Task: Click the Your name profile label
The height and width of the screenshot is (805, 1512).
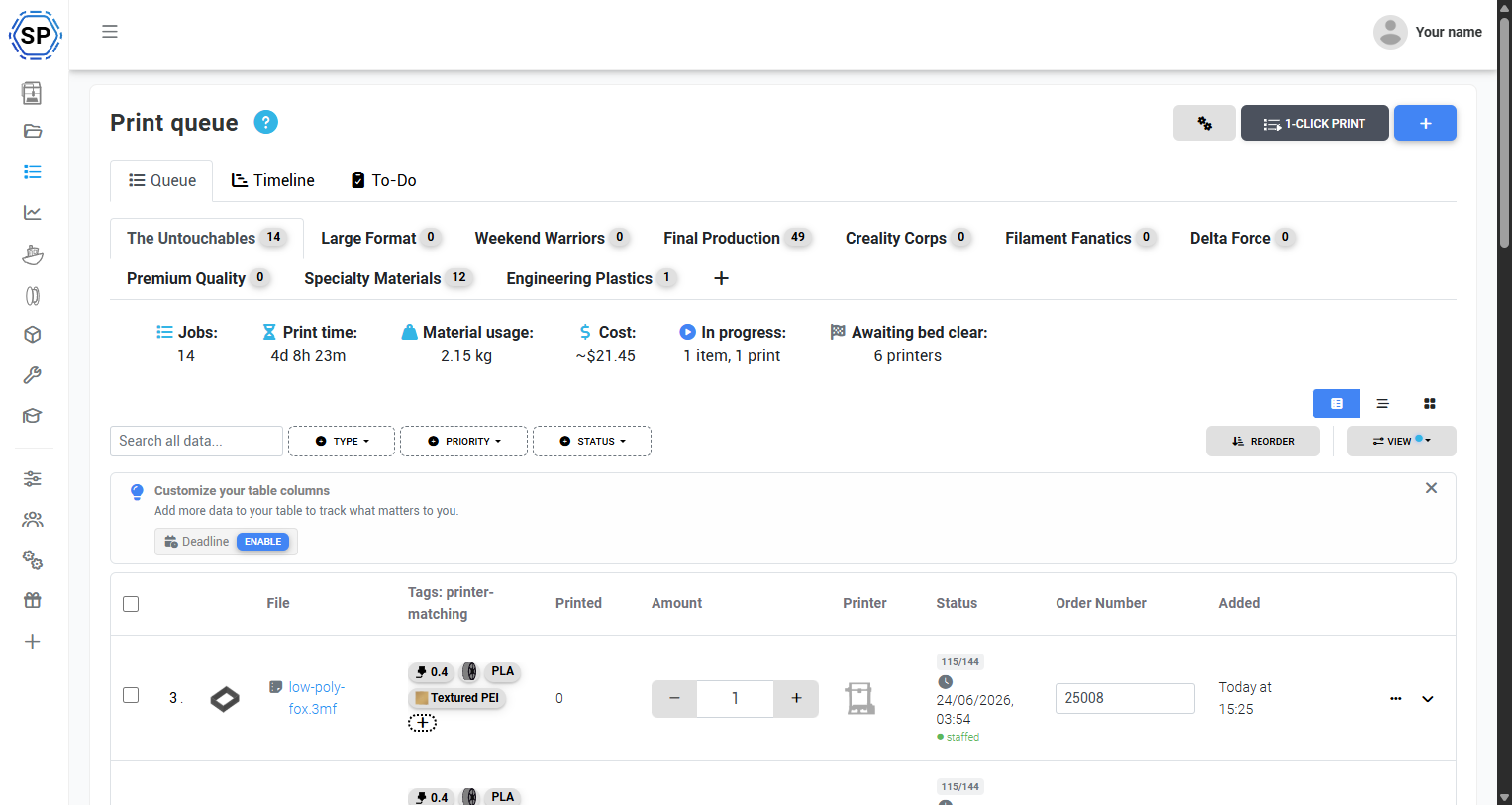Action: tap(1449, 32)
